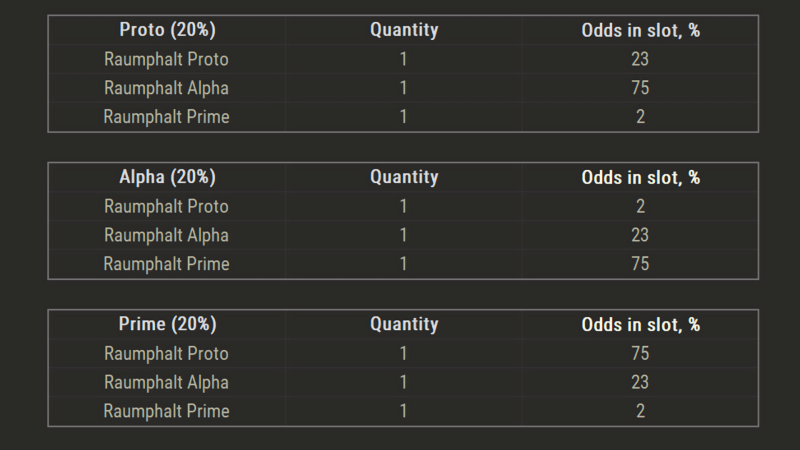This screenshot has width=800, height=450.
Task: Click the 23 odds value in Proto (20%) table
Action: (640, 59)
